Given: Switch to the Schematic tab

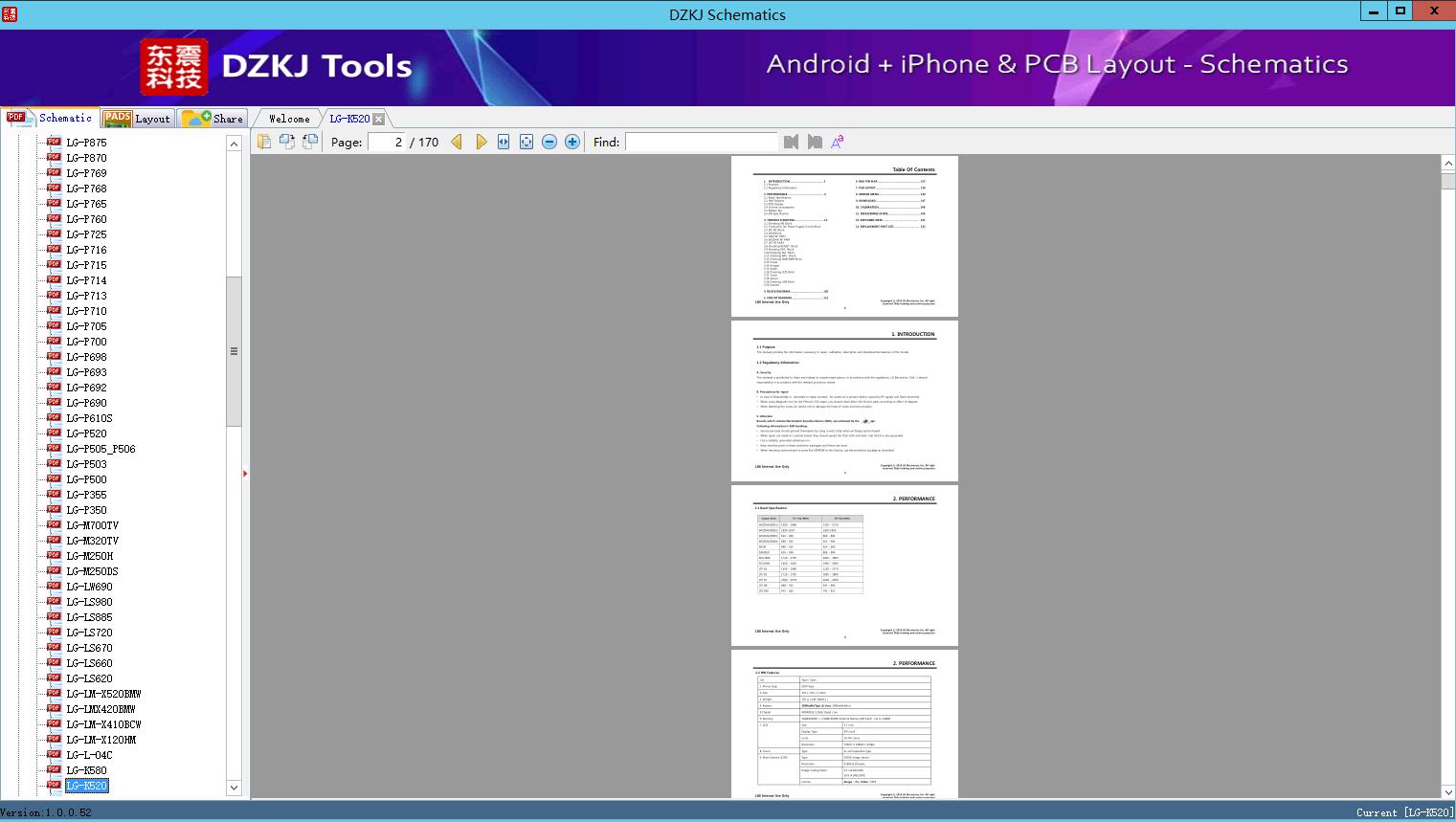Looking at the screenshot, I should tap(50, 118).
